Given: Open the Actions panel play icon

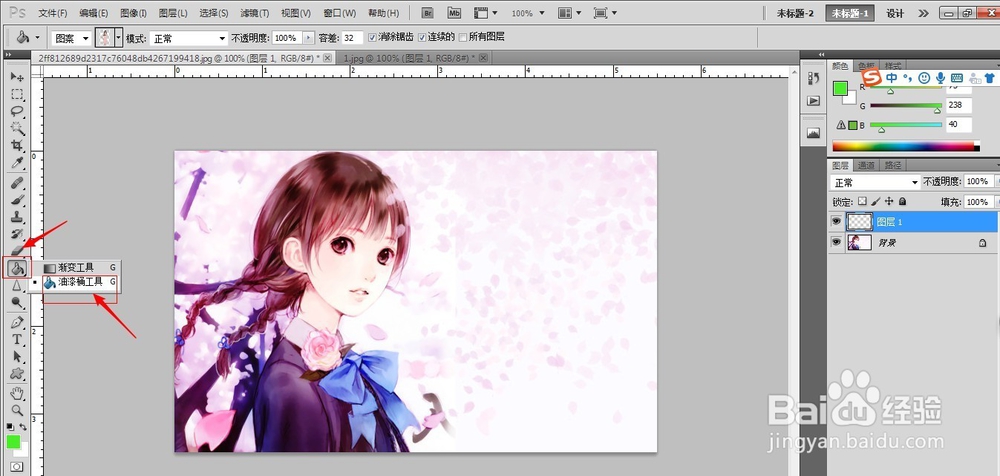Looking at the screenshot, I should [813, 101].
